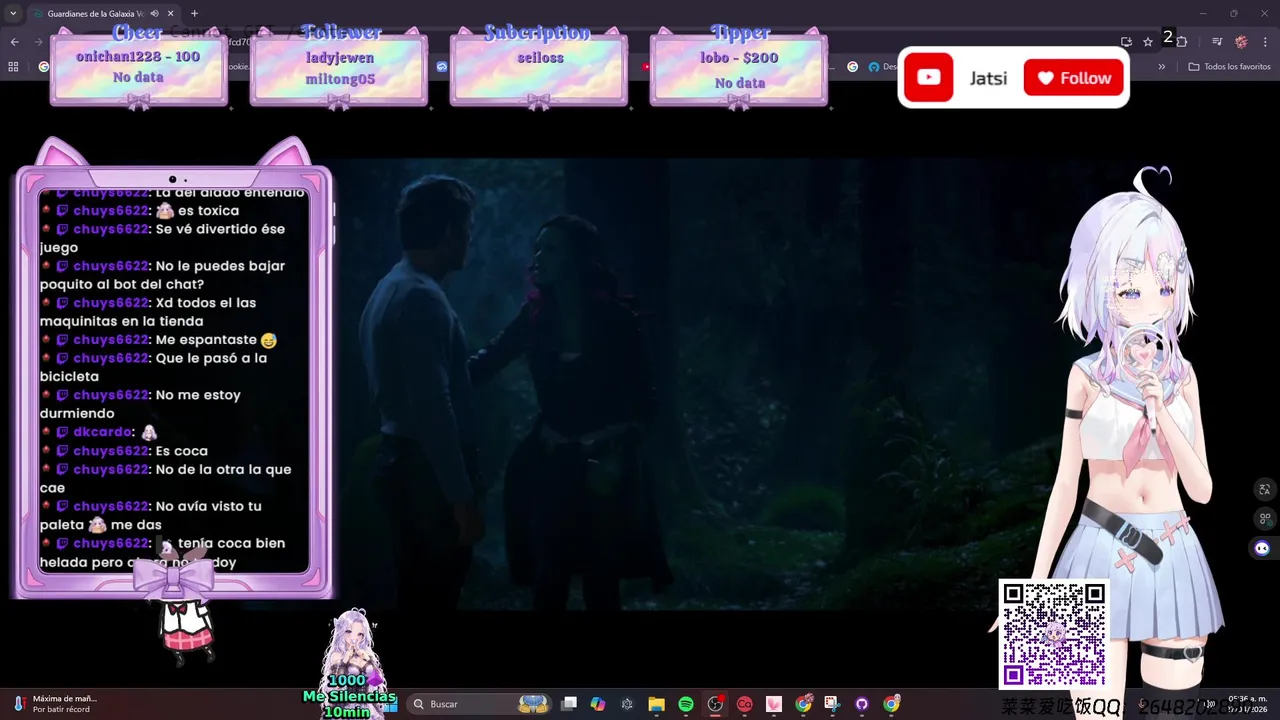Open the taskbar clock and date
This screenshot has height=720, width=1280.
(x=1248, y=704)
